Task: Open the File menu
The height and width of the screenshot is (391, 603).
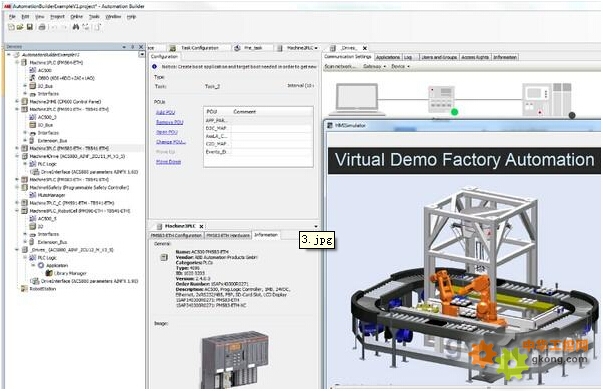Action: point(12,17)
